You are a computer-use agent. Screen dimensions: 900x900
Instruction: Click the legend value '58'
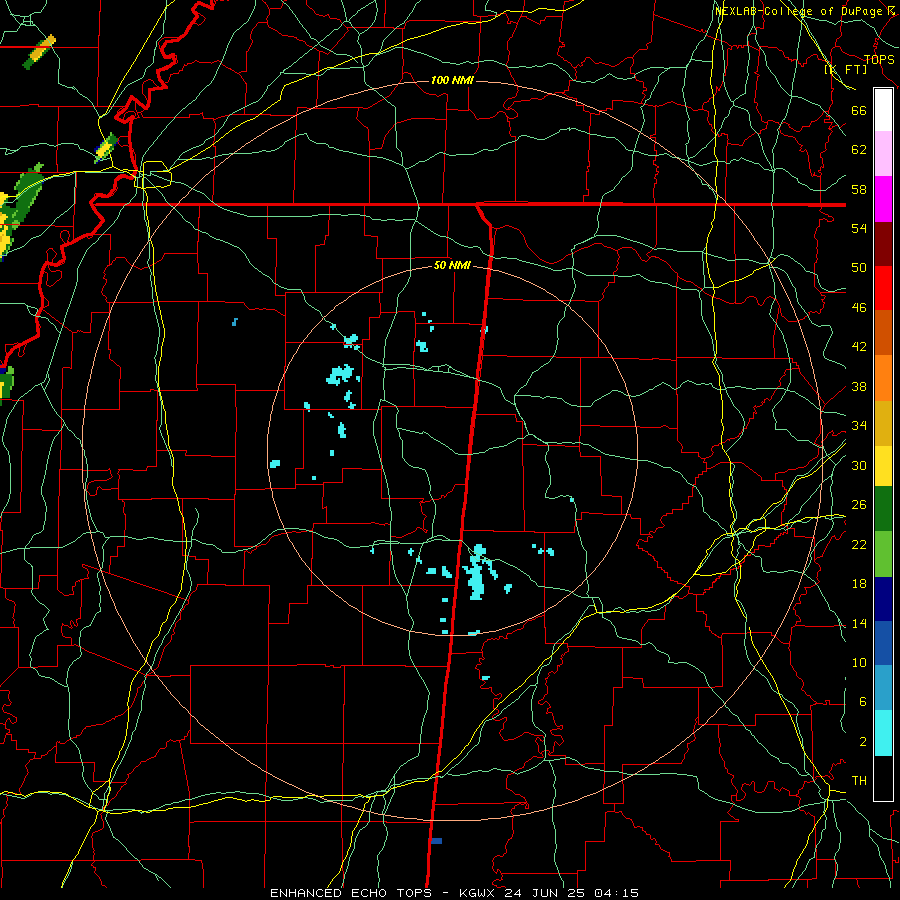click(x=859, y=189)
